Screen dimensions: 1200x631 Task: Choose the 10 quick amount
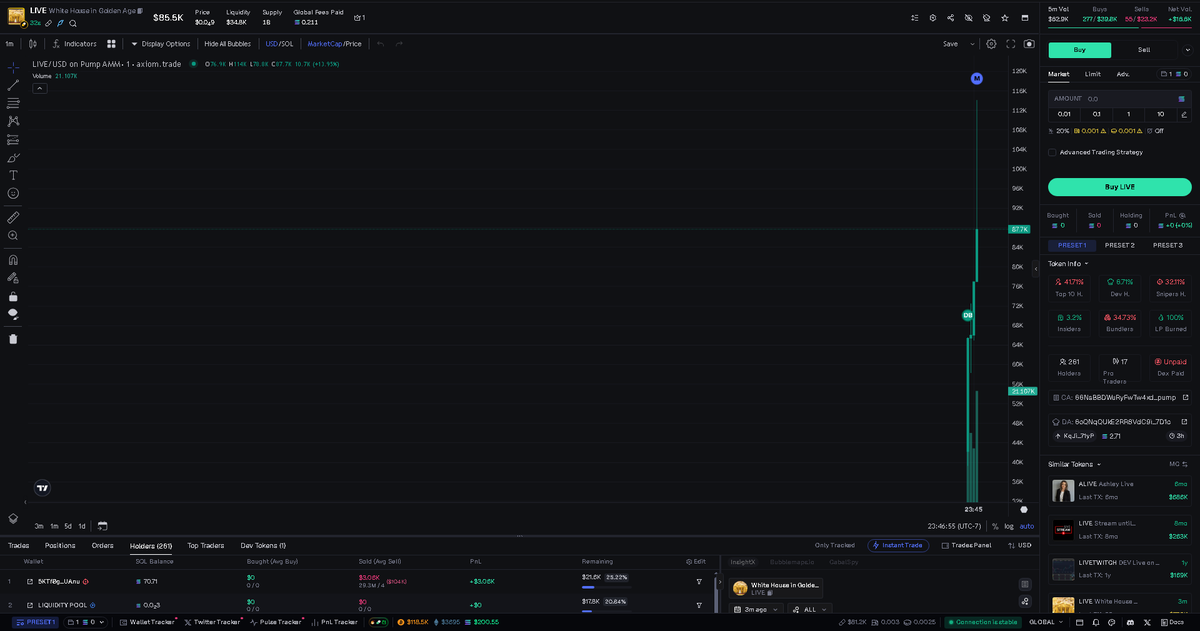click(1160, 114)
